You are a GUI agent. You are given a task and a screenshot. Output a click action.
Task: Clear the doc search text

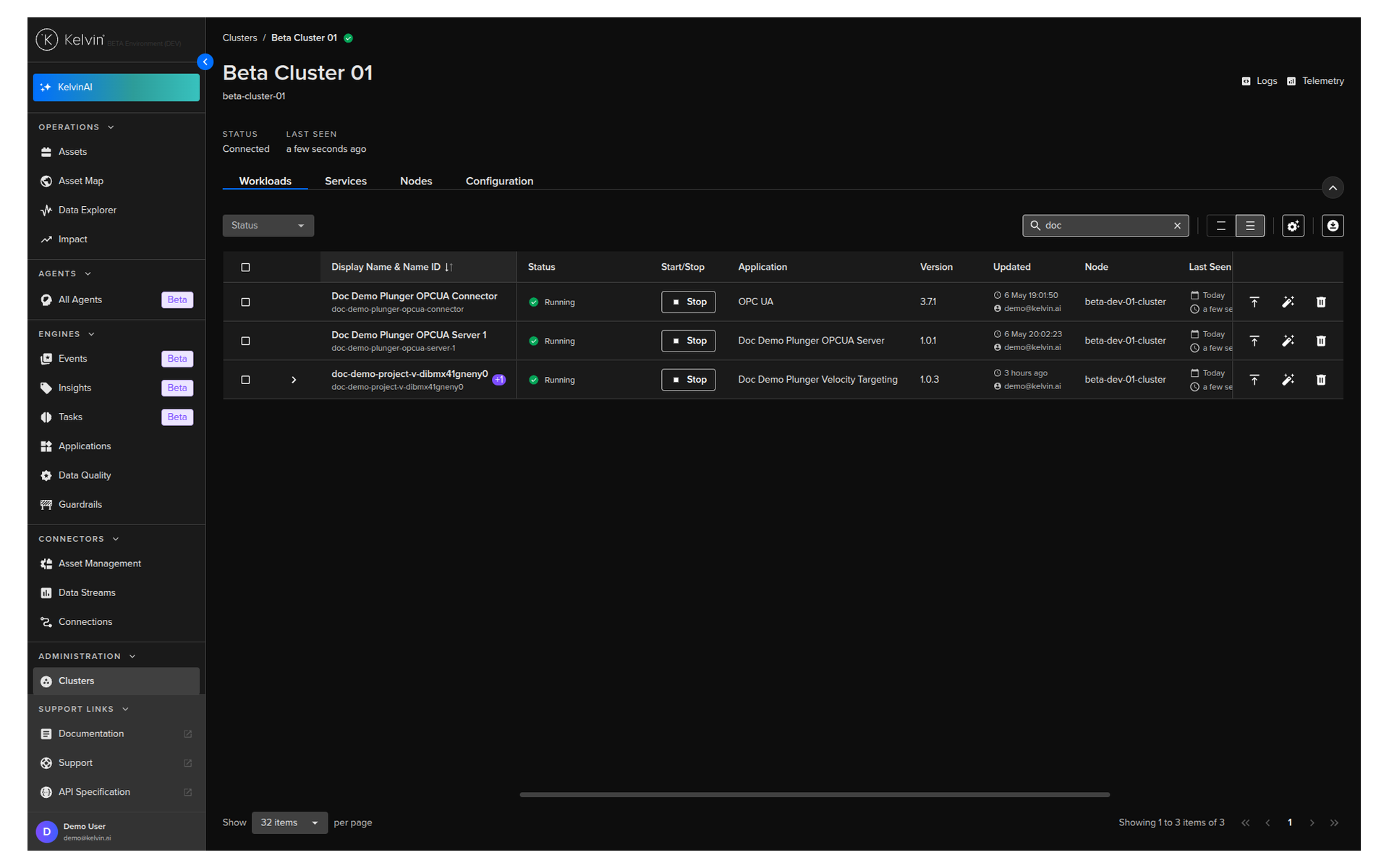(x=1177, y=226)
